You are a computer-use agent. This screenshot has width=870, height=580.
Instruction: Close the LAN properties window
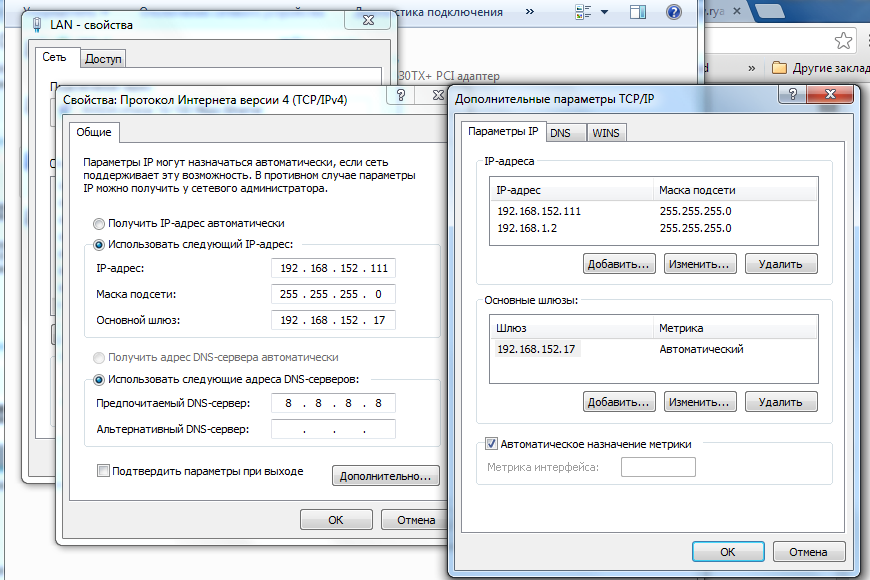pyautogui.click(x=368, y=20)
